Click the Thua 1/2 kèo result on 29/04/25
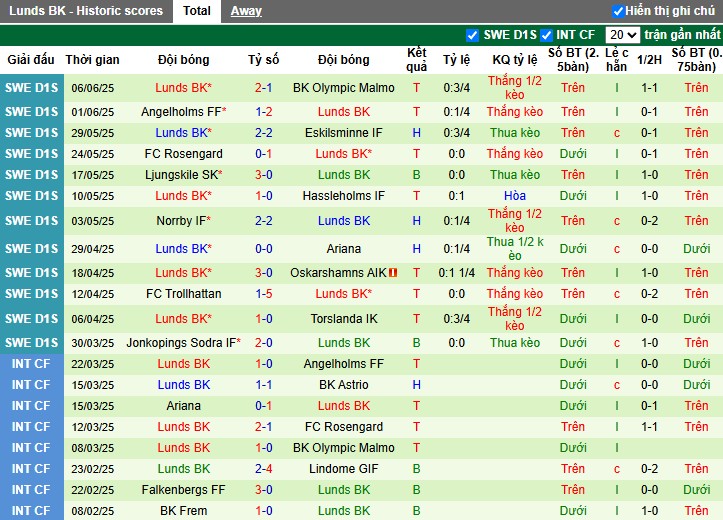Viewport: 723px width, 520px height. [x=515, y=249]
